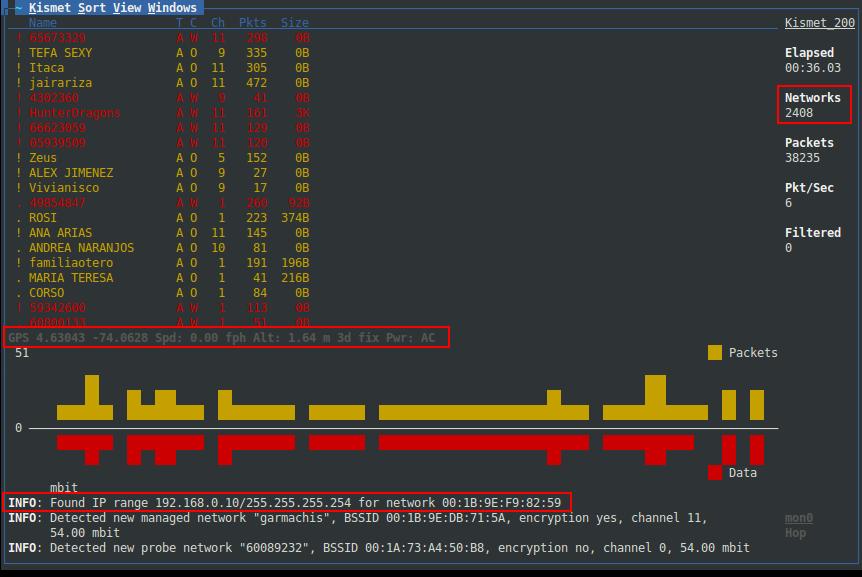The image size is (862, 577).
Task: Click the mon0 interface label
Action: (x=798, y=518)
